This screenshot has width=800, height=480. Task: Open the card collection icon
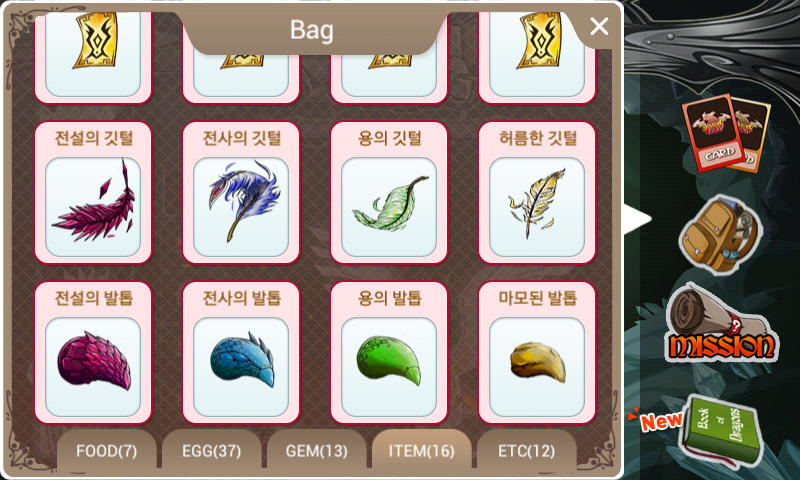727,133
